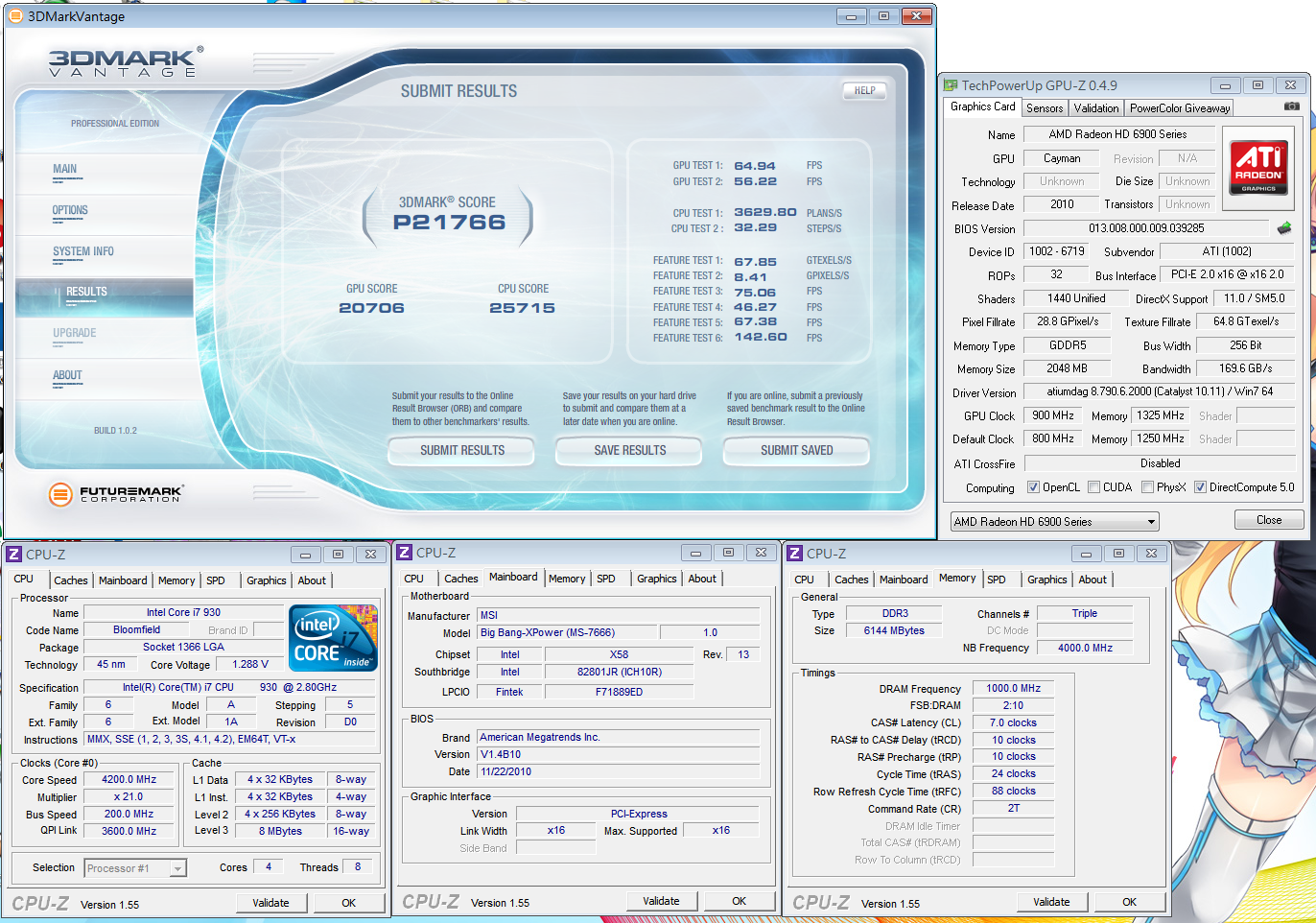Click the DRAM Frequency 1000.0 MHz value

click(1014, 688)
